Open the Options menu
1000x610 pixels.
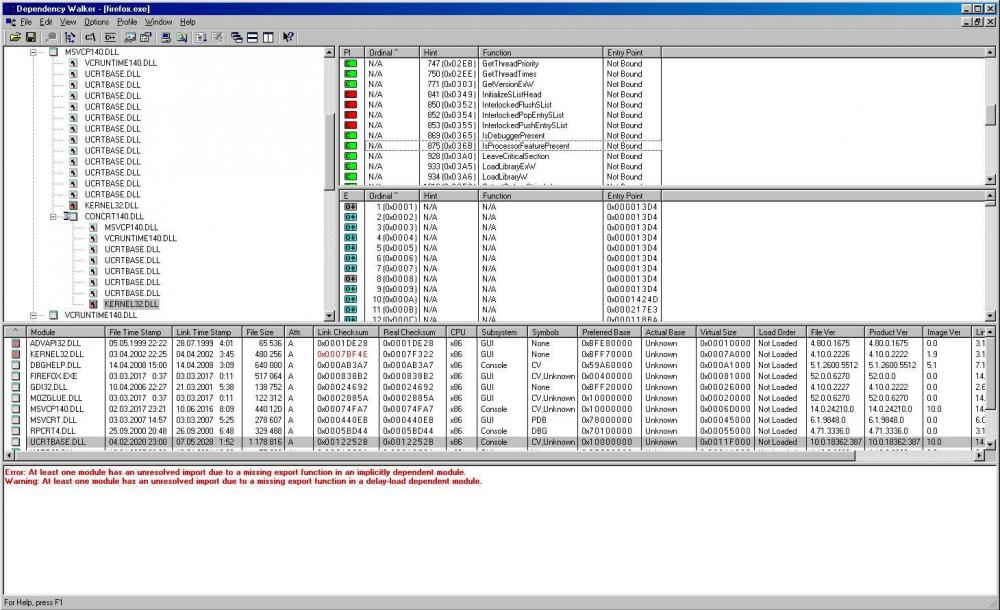[96, 21]
